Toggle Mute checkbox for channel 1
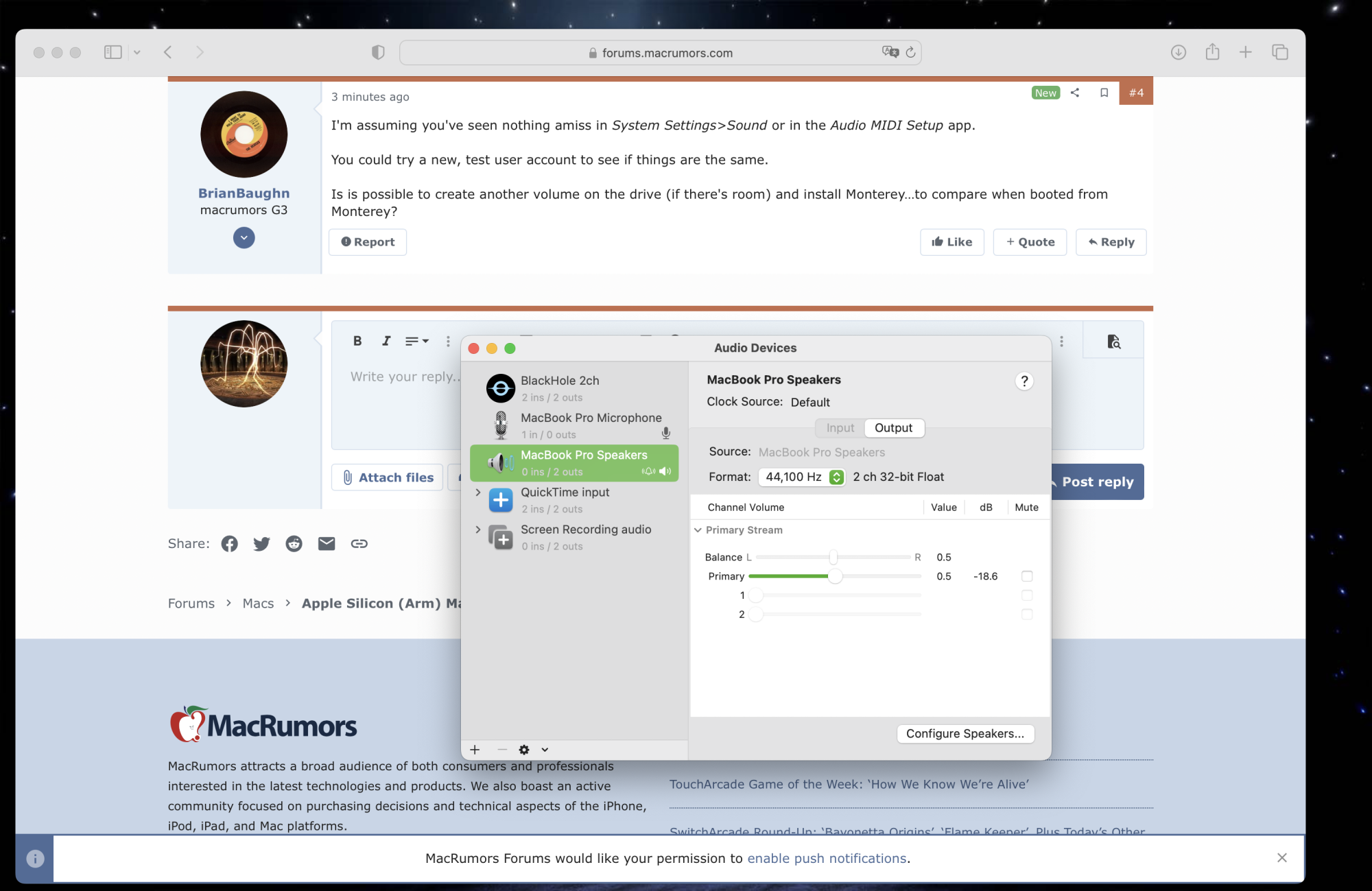Viewport: 1372px width, 891px height. (x=1027, y=595)
